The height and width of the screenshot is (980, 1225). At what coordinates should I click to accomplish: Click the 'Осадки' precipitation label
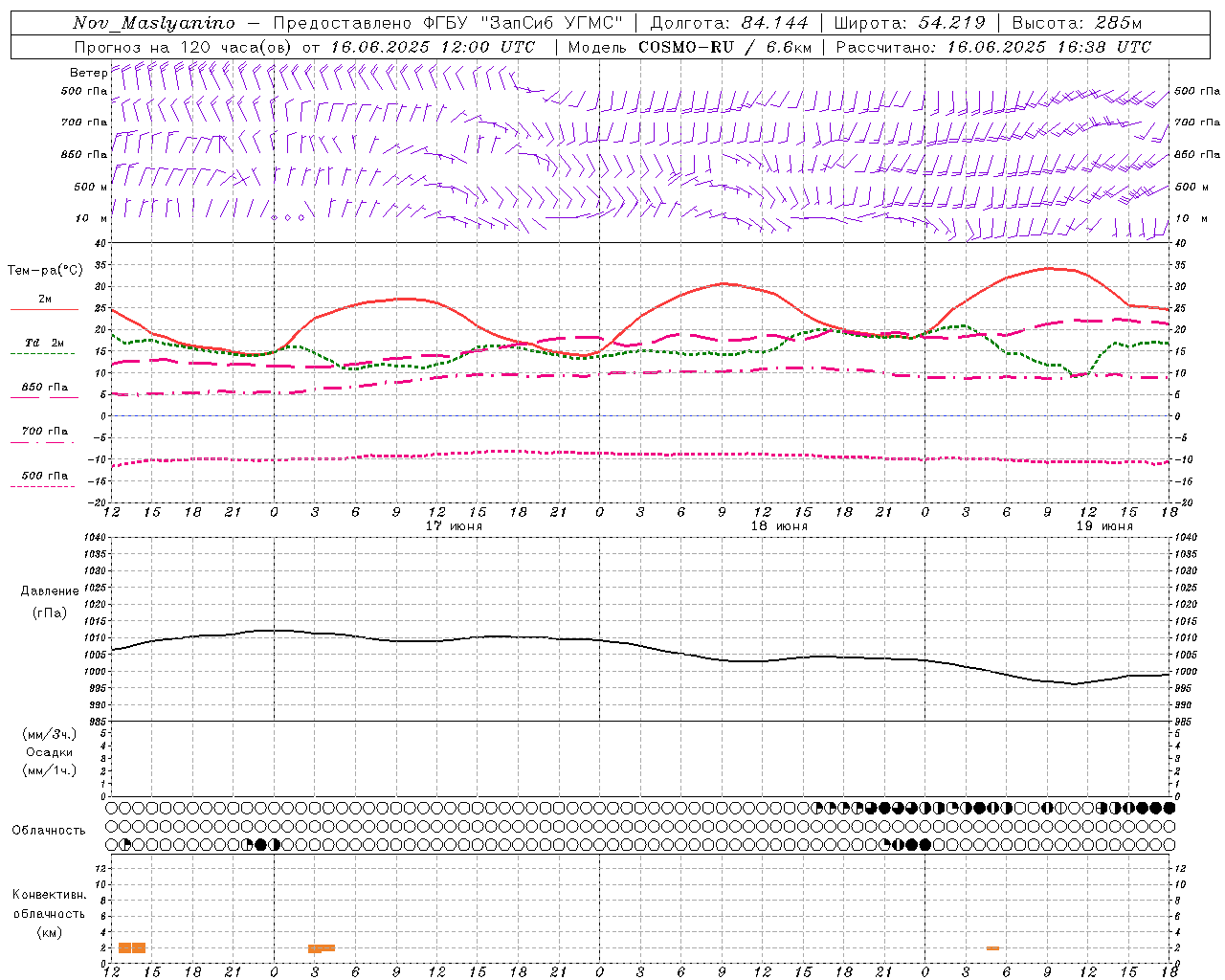coord(50,752)
